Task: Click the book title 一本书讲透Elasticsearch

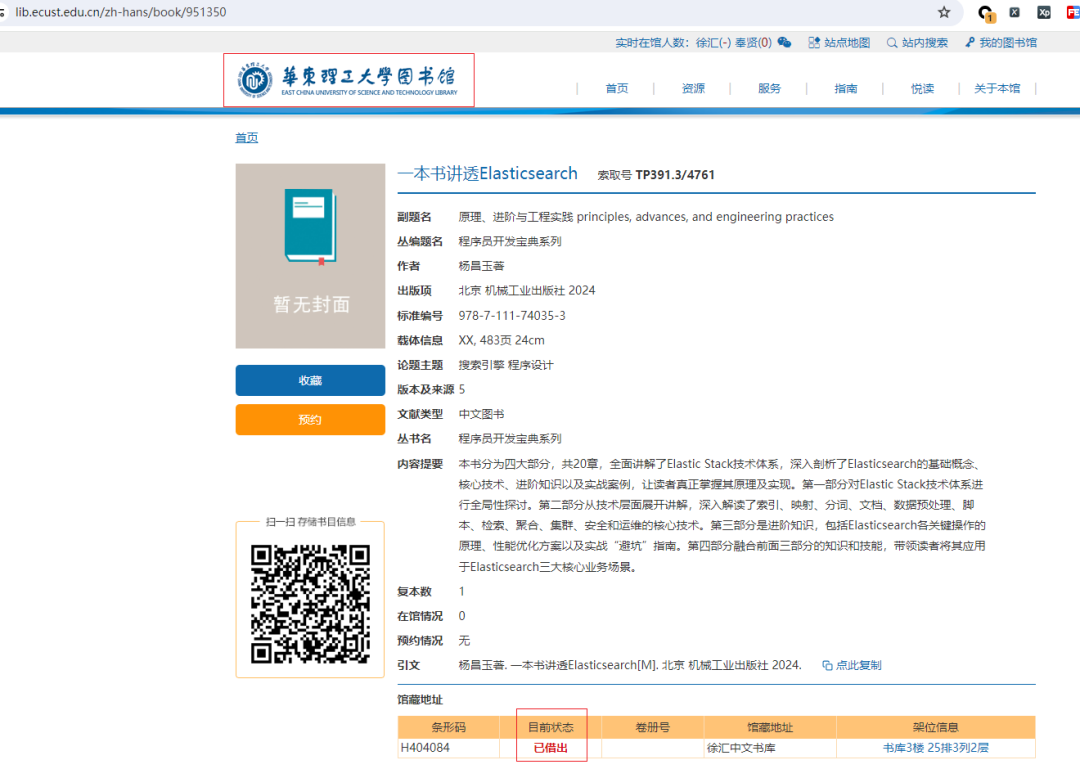Action: point(488,174)
